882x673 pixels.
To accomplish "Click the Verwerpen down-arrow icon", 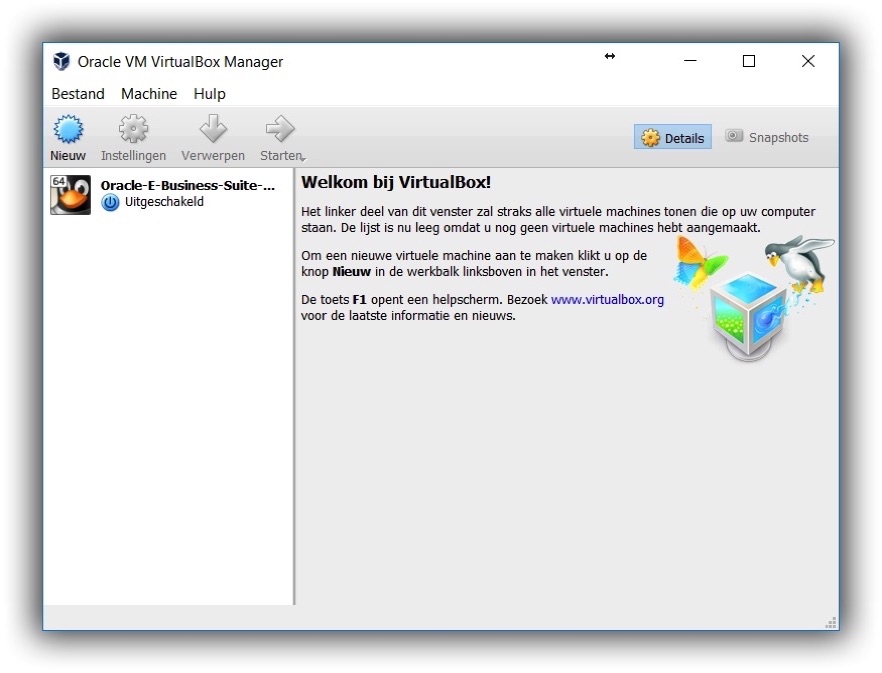I will pos(213,129).
